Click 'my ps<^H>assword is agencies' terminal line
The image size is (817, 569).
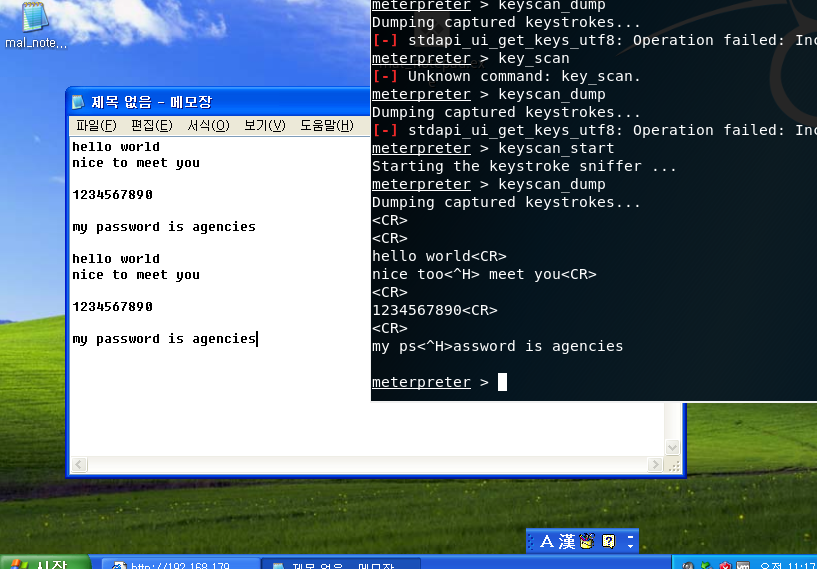(498, 347)
